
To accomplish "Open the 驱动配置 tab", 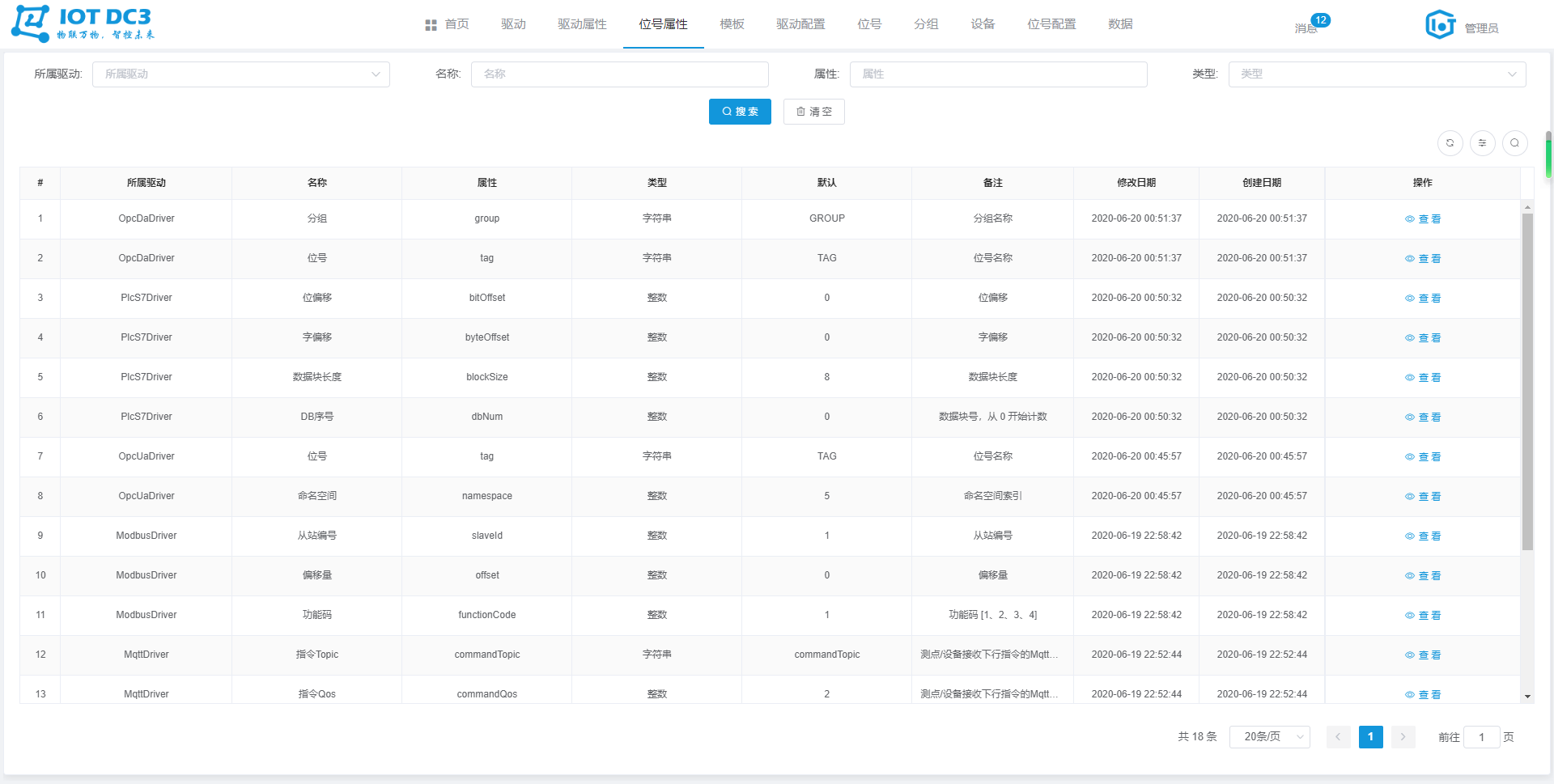I will [800, 24].
